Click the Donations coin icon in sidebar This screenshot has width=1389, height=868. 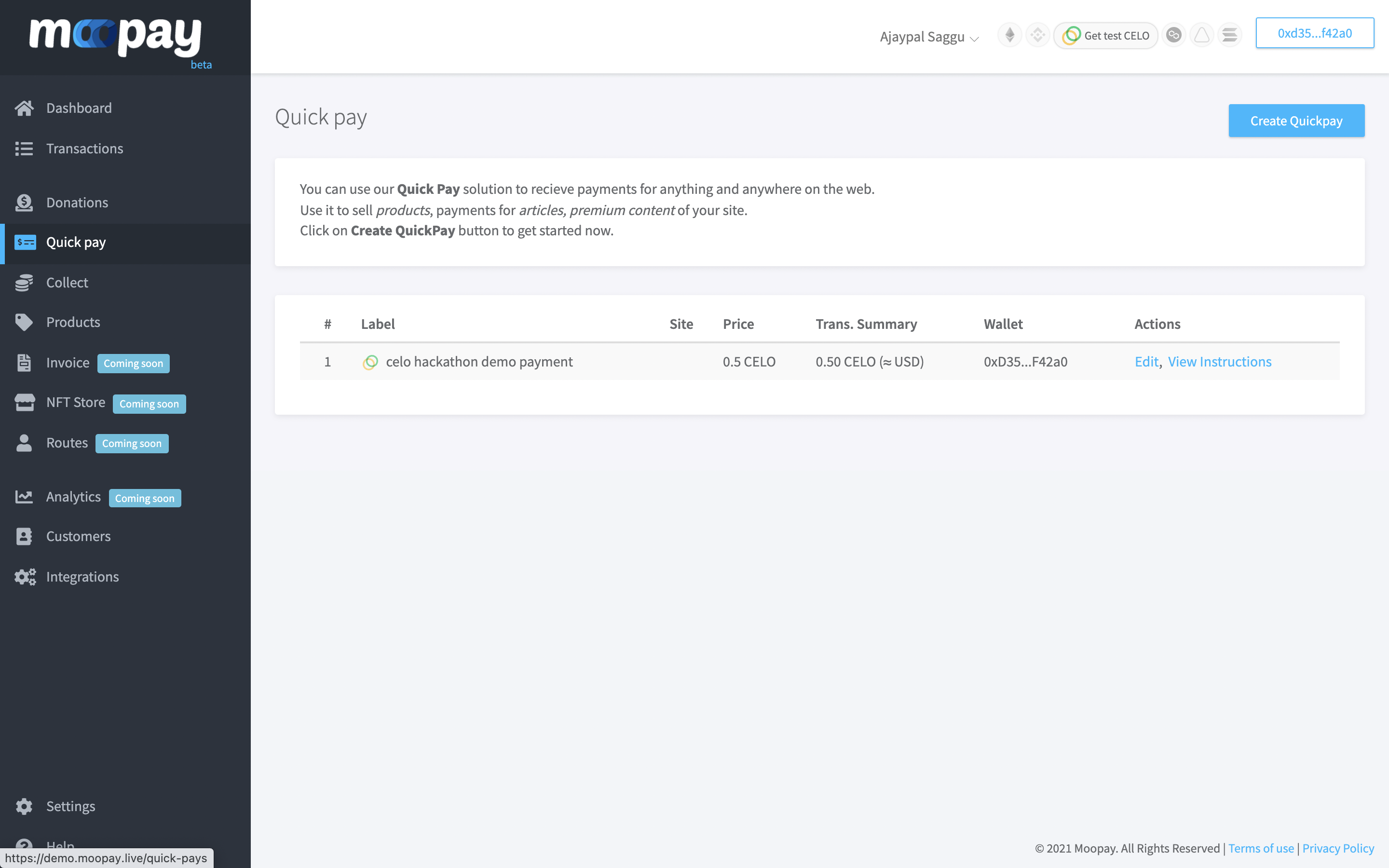[24, 203]
